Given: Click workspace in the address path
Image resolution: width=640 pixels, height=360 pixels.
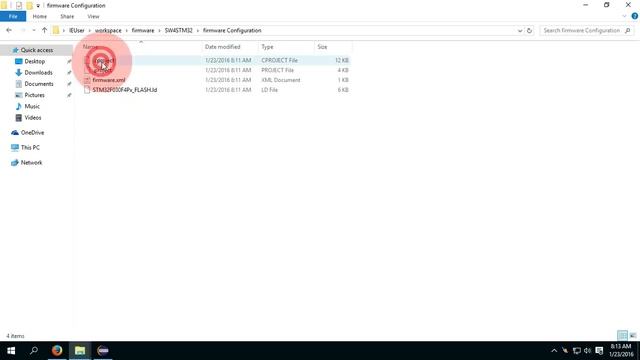Looking at the screenshot, I should click(108, 31).
